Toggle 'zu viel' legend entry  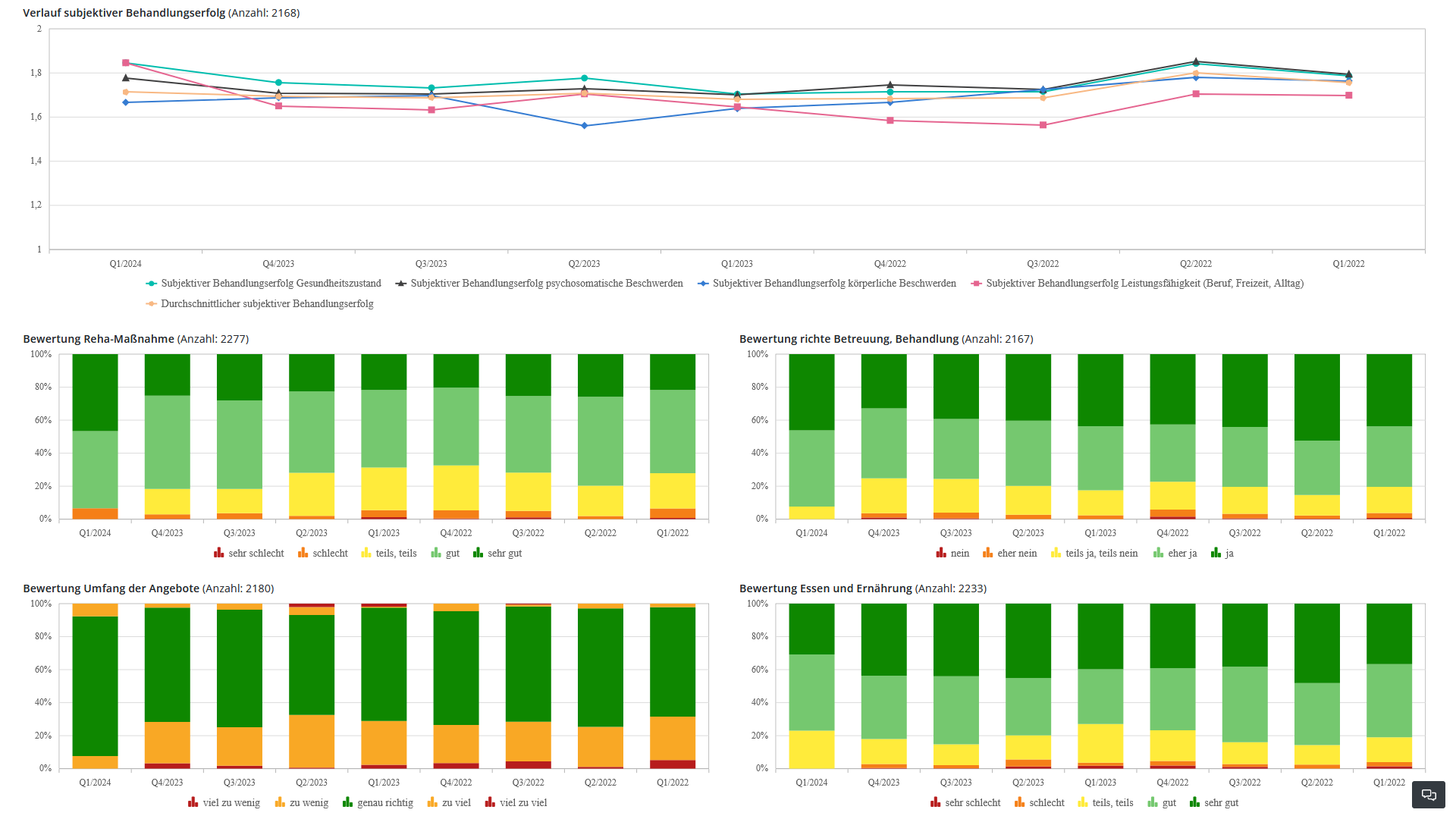click(x=449, y=803)
